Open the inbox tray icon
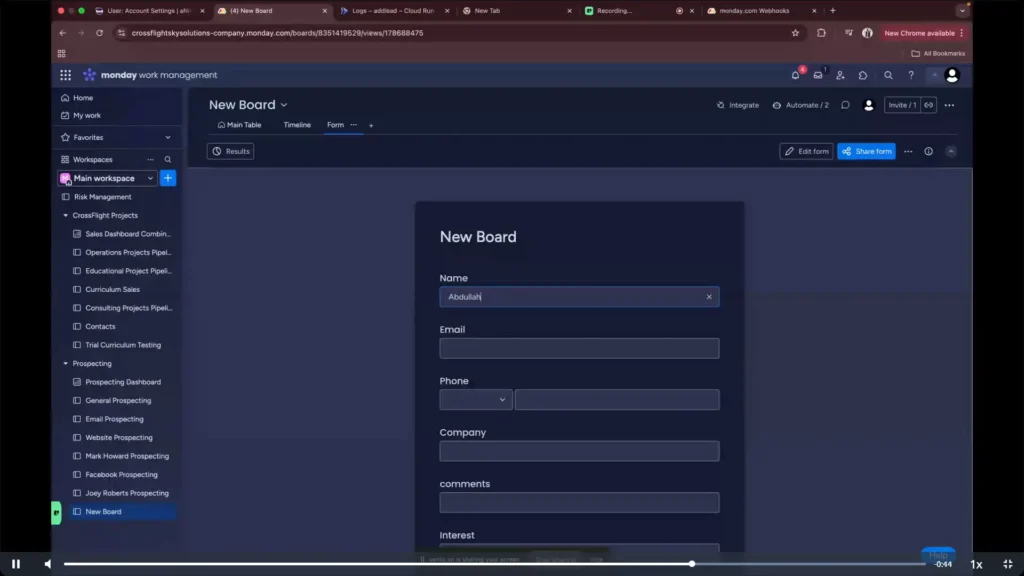 coord(818,75)
